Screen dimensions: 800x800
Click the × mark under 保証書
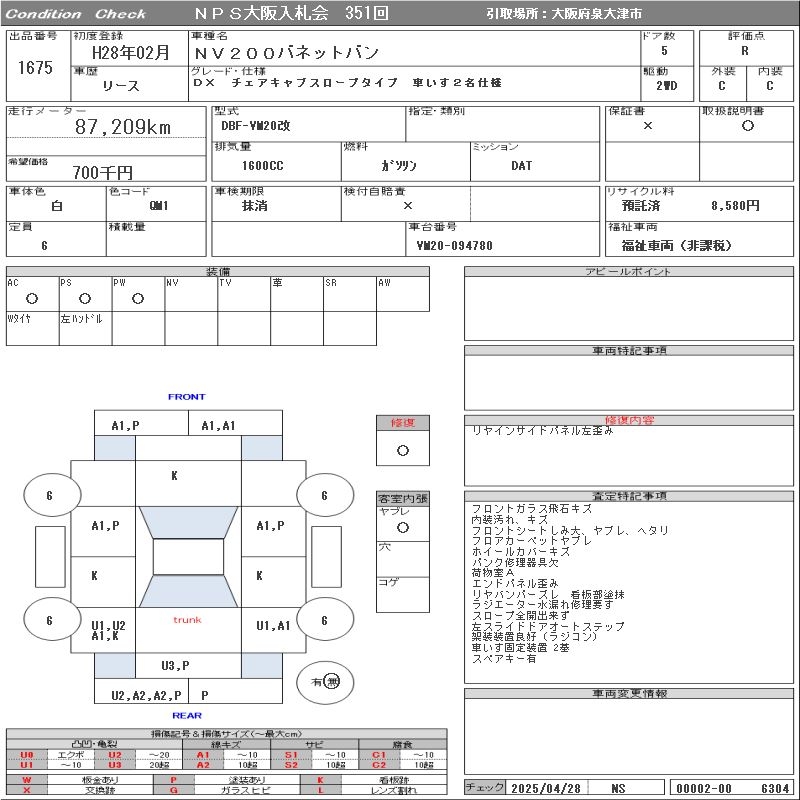(x=648, y=126)
